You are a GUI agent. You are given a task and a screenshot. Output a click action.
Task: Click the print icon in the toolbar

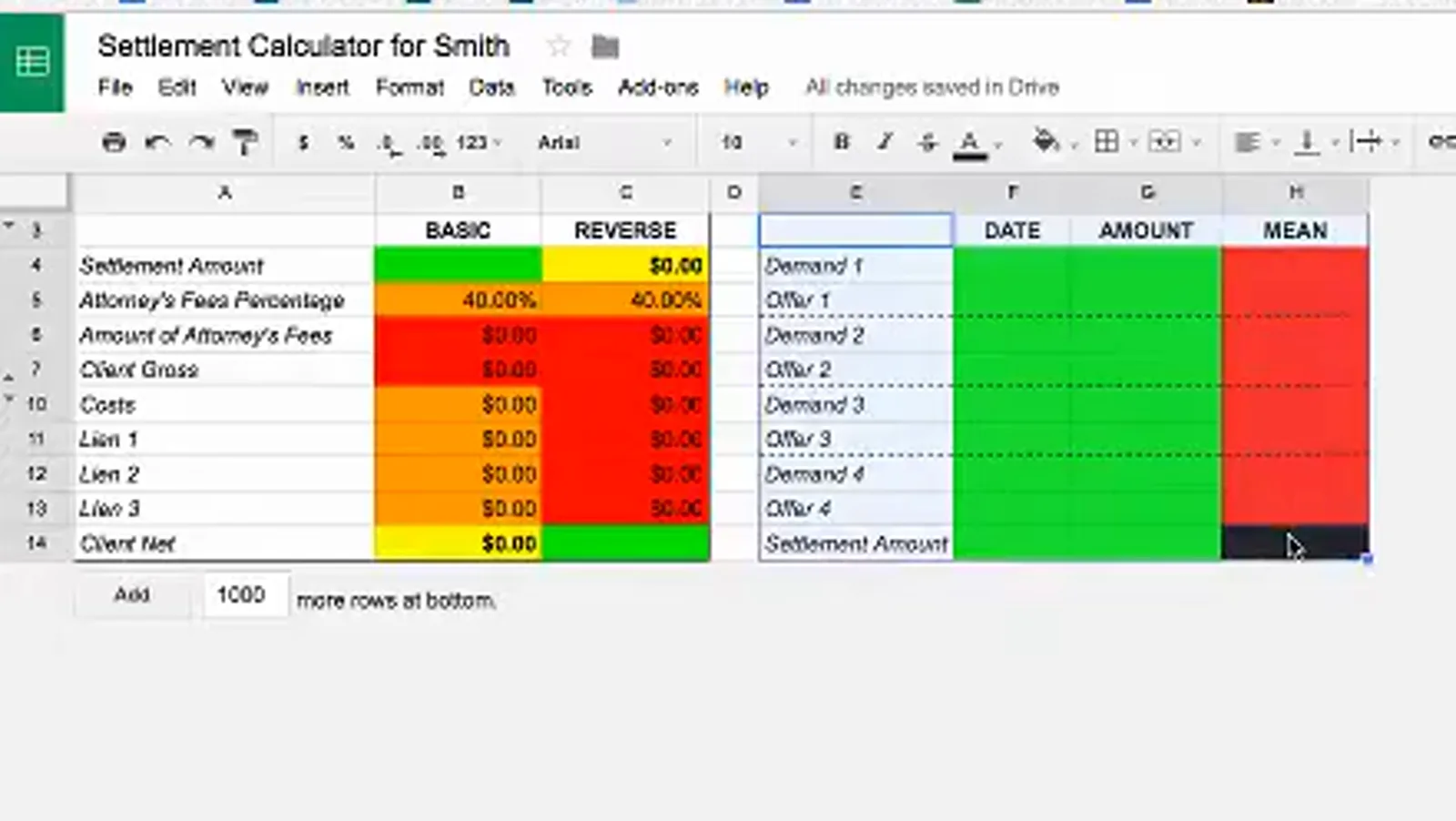coord(114,142)
